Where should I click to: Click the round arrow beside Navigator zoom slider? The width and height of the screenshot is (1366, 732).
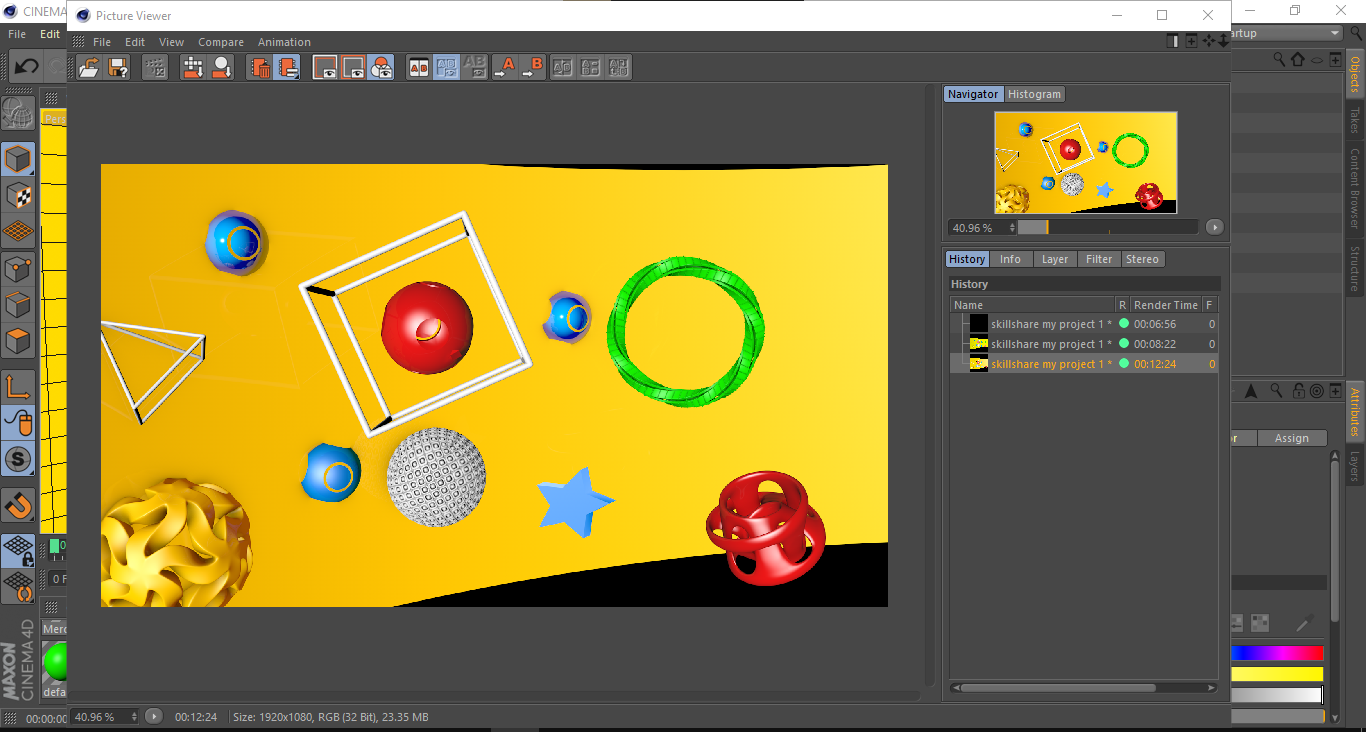point(1214,227)
